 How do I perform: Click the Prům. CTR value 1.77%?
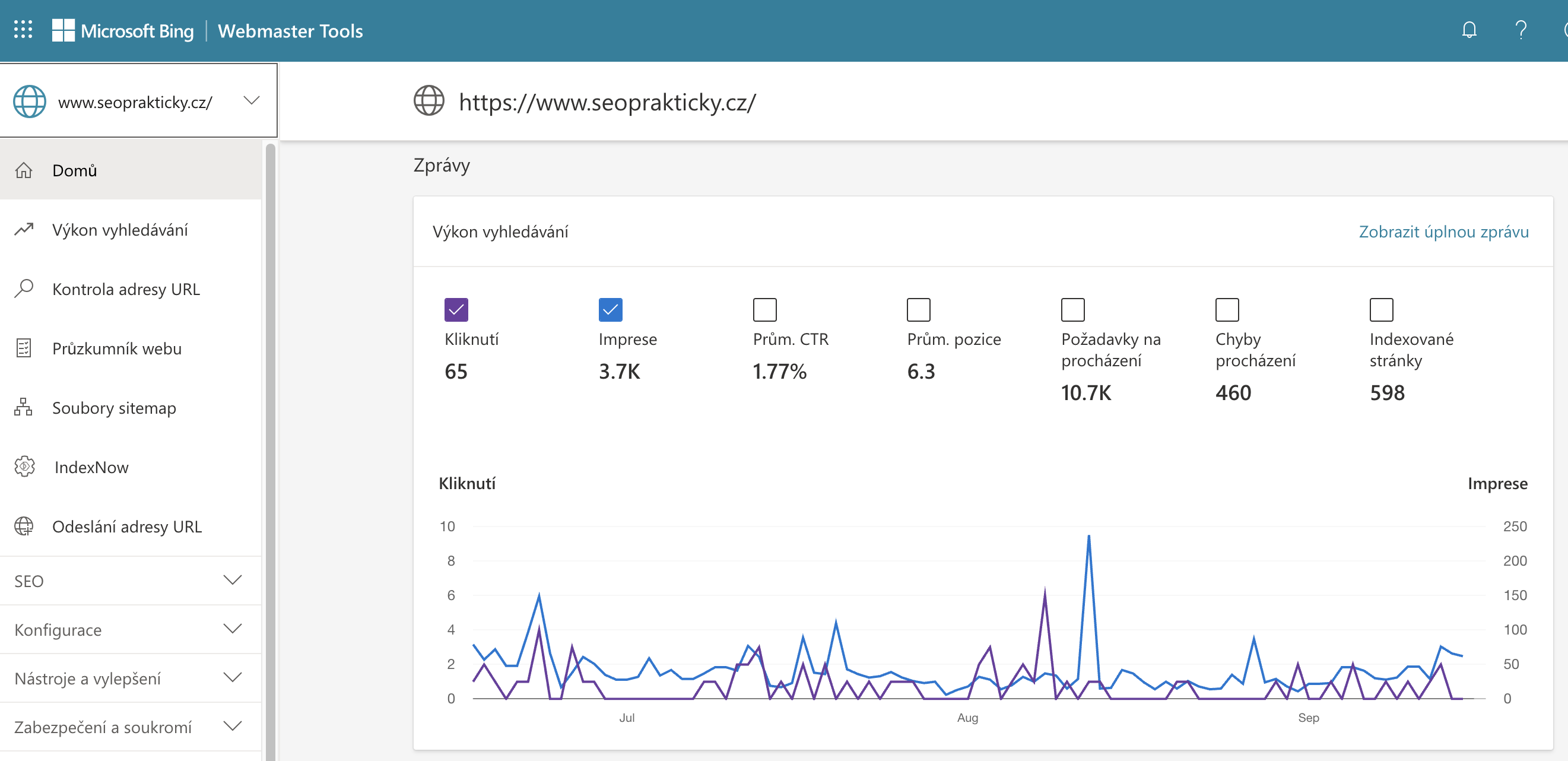pyautogui.click(x=779, y=372)
